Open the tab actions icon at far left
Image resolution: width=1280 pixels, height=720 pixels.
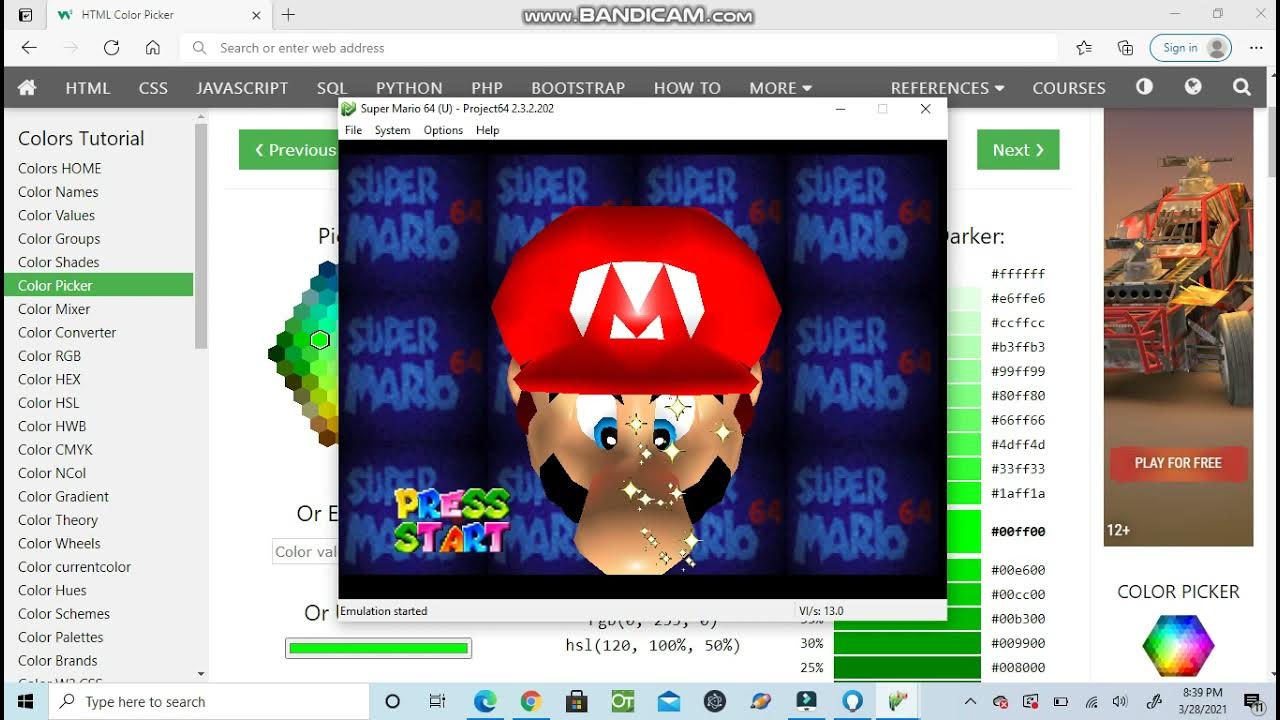26,15
